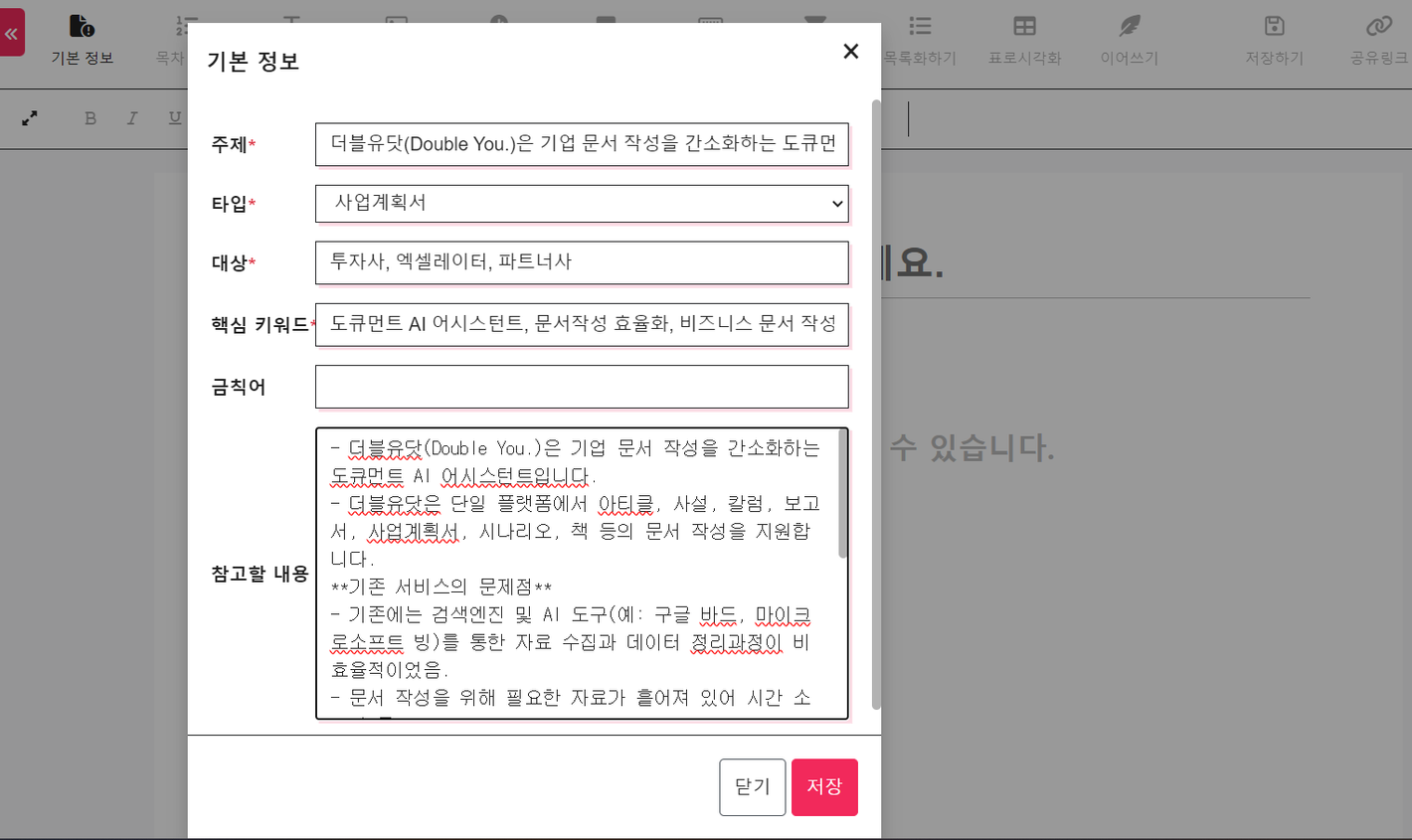Viewport: 1412px width, 840px height.
Task: Click into the 주제 input field
Action: pyautogui.click(x=582, y=144)
